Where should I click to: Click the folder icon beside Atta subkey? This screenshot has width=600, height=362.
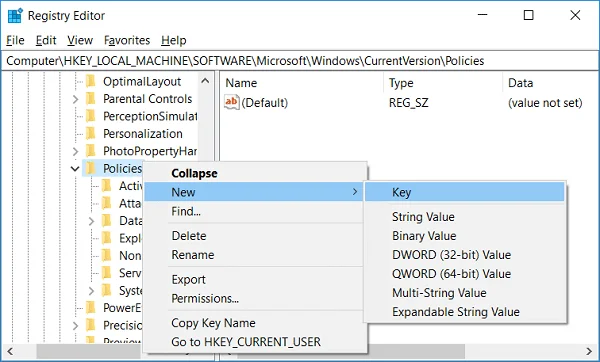point(106,203)
